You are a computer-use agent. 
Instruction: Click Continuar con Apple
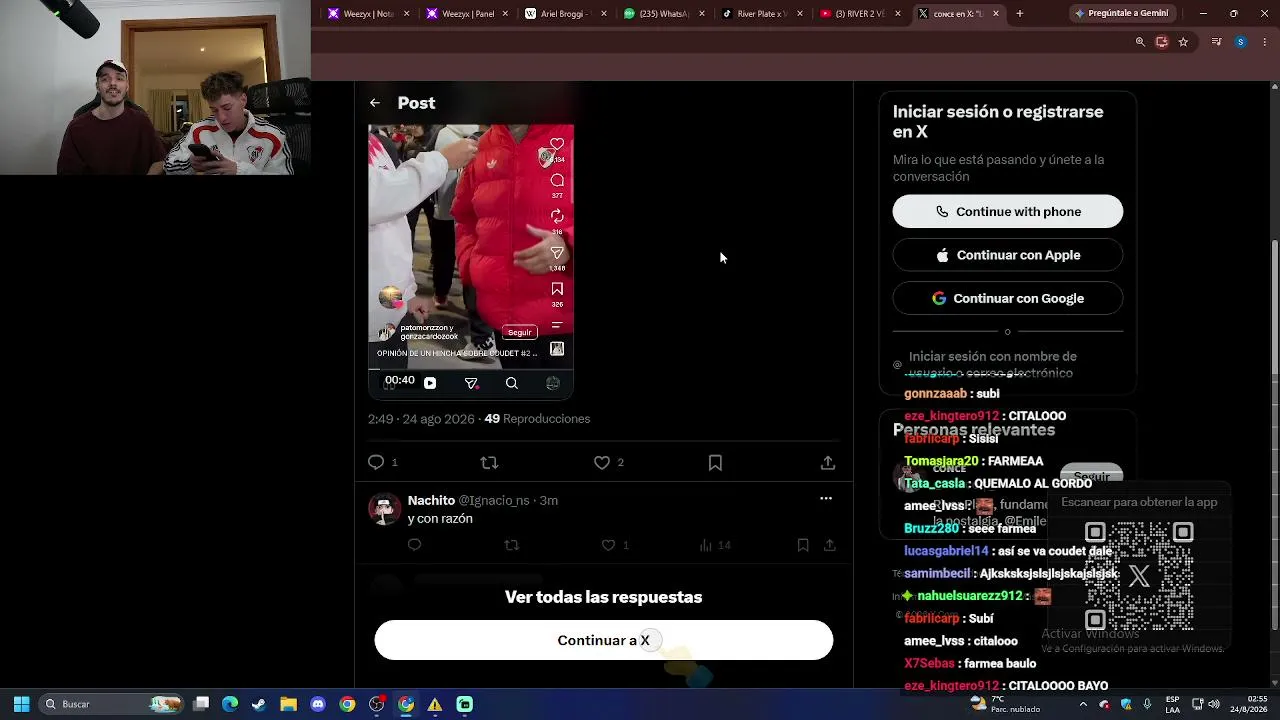(x=1008, y=255)
